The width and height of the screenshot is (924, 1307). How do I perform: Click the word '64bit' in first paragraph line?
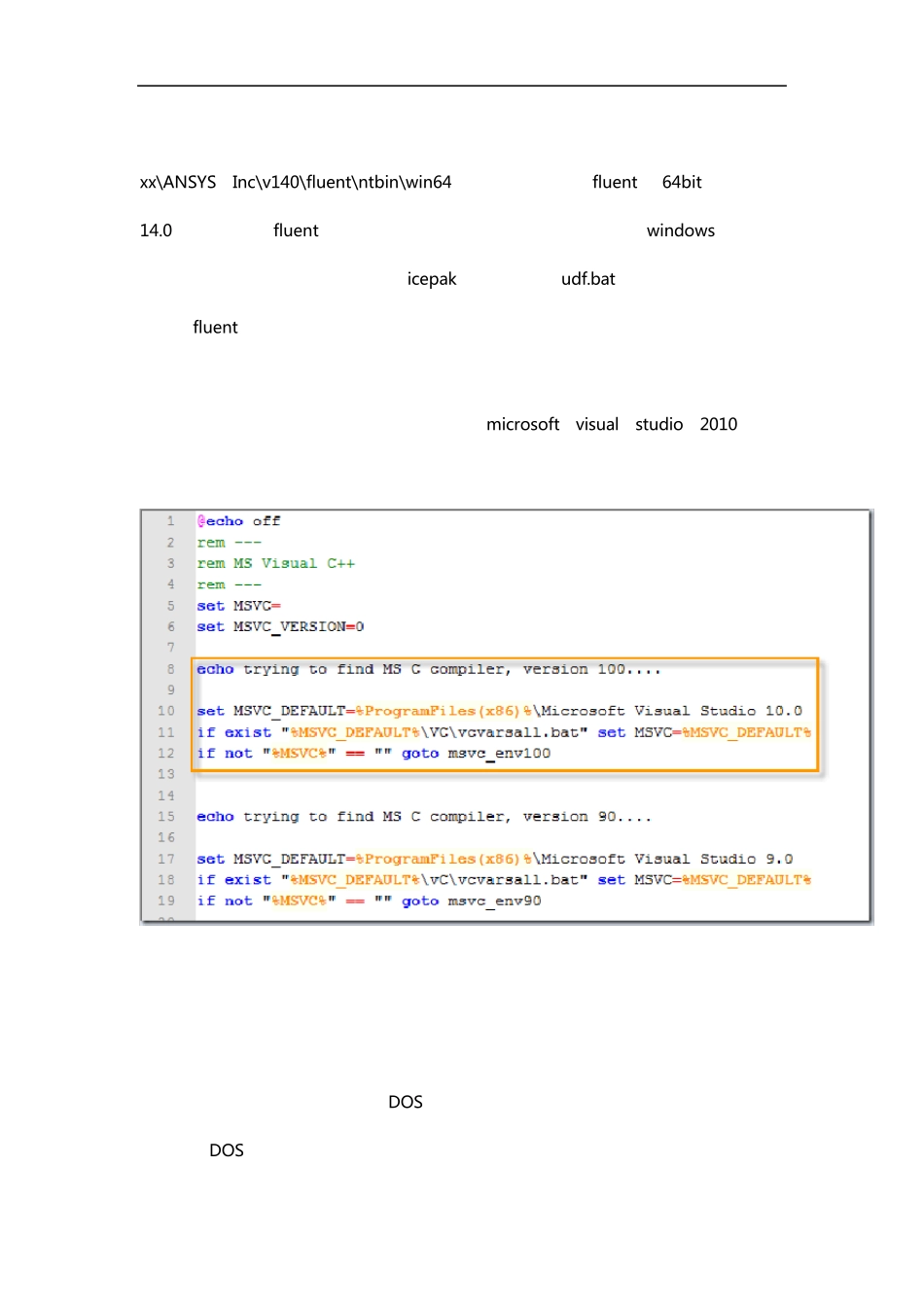pyautogui.click(x=682, y=182)
